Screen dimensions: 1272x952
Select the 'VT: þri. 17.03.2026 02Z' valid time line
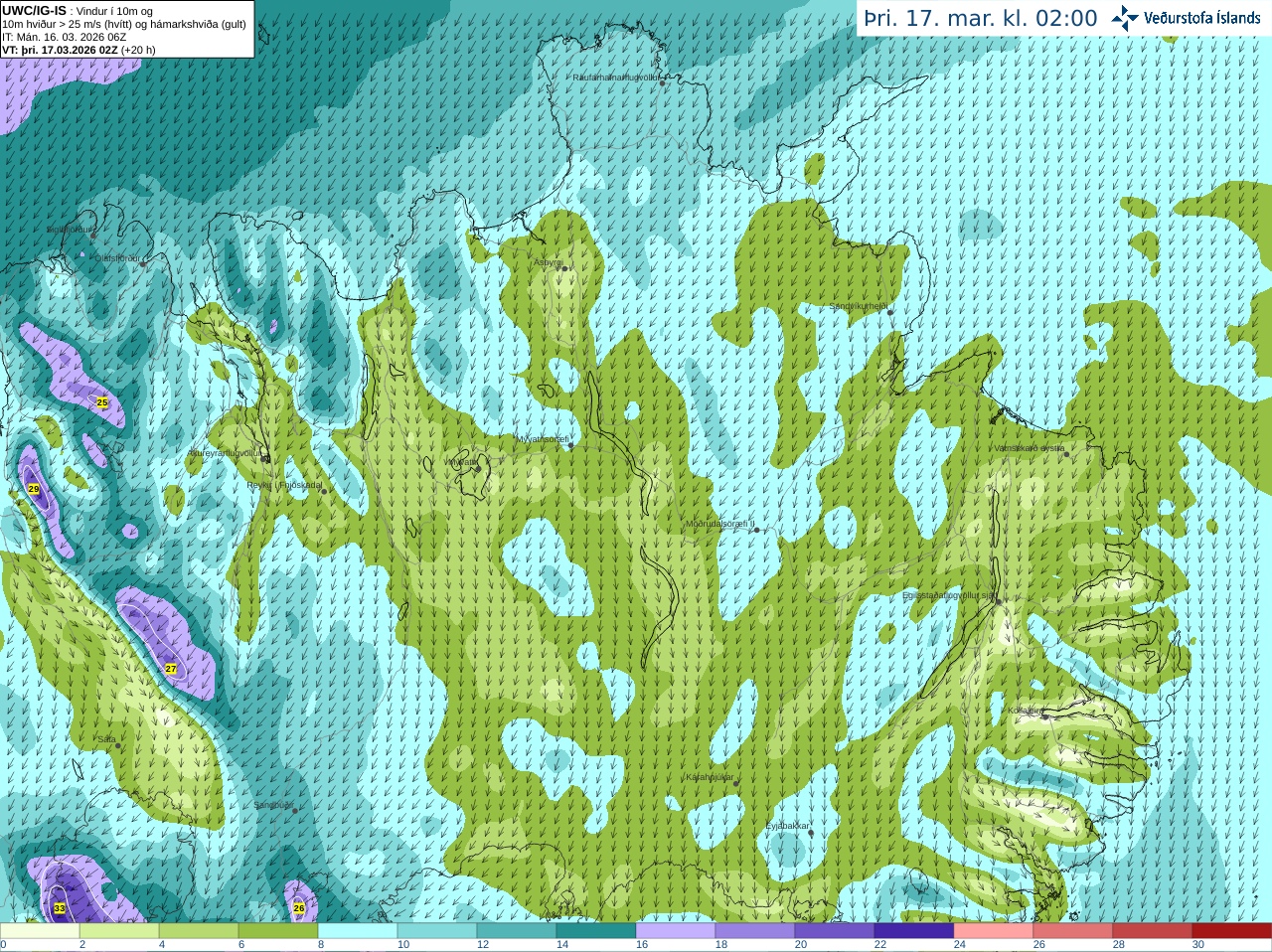coord(79,50)
